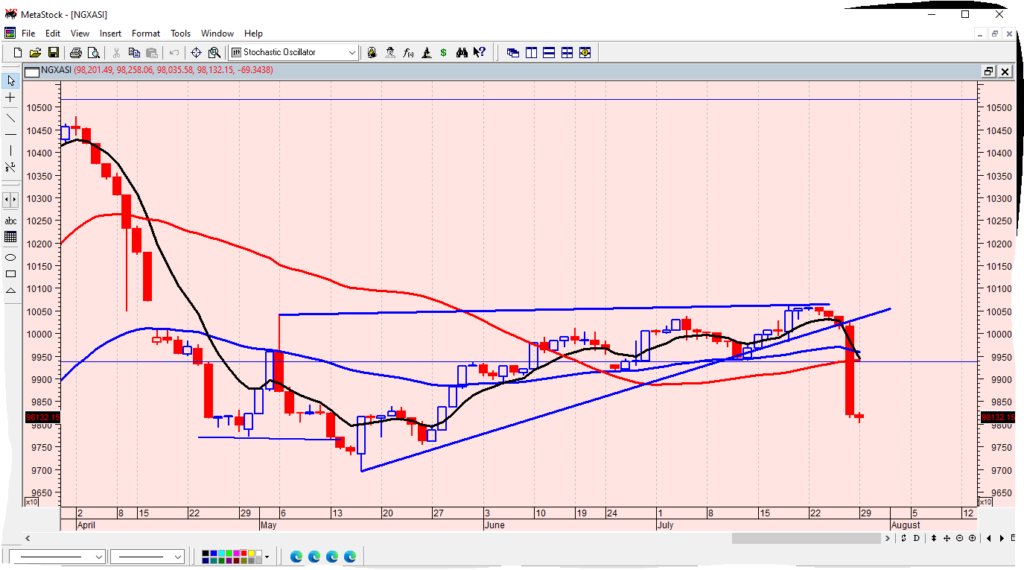This screenshot has height=570, width=1024.
Task: Open the first line style dropdown
Action: pos(98,556)
